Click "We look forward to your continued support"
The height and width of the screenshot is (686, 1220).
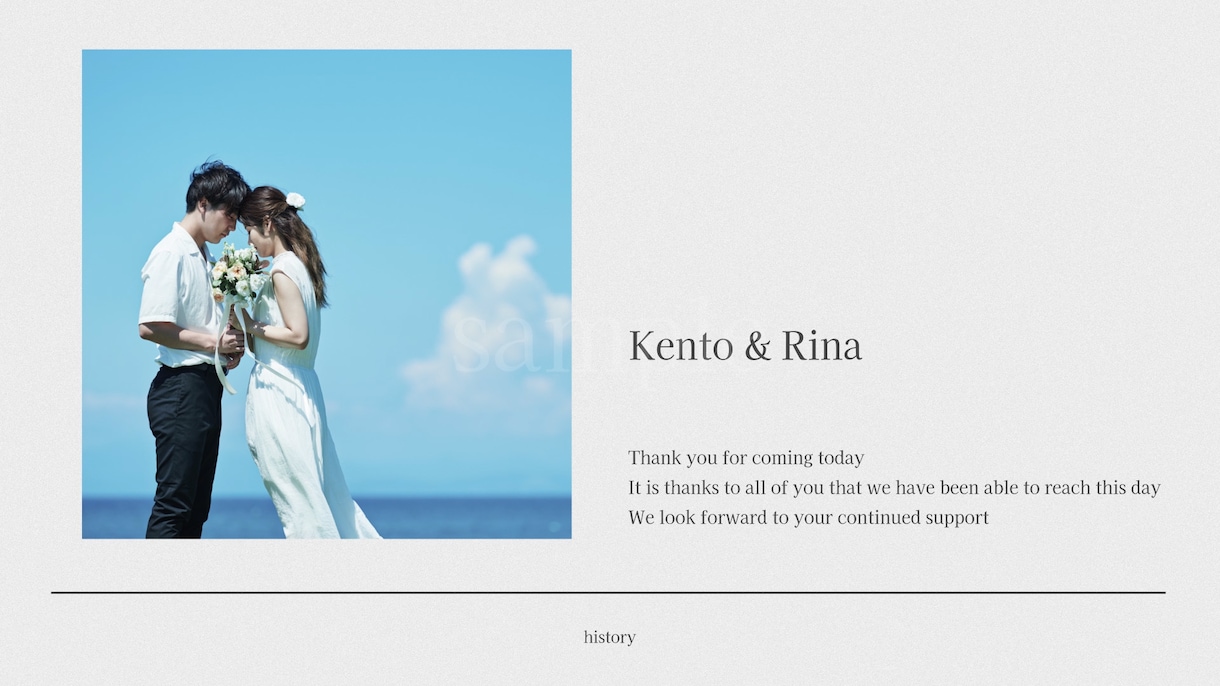click(x=808, y=518)
